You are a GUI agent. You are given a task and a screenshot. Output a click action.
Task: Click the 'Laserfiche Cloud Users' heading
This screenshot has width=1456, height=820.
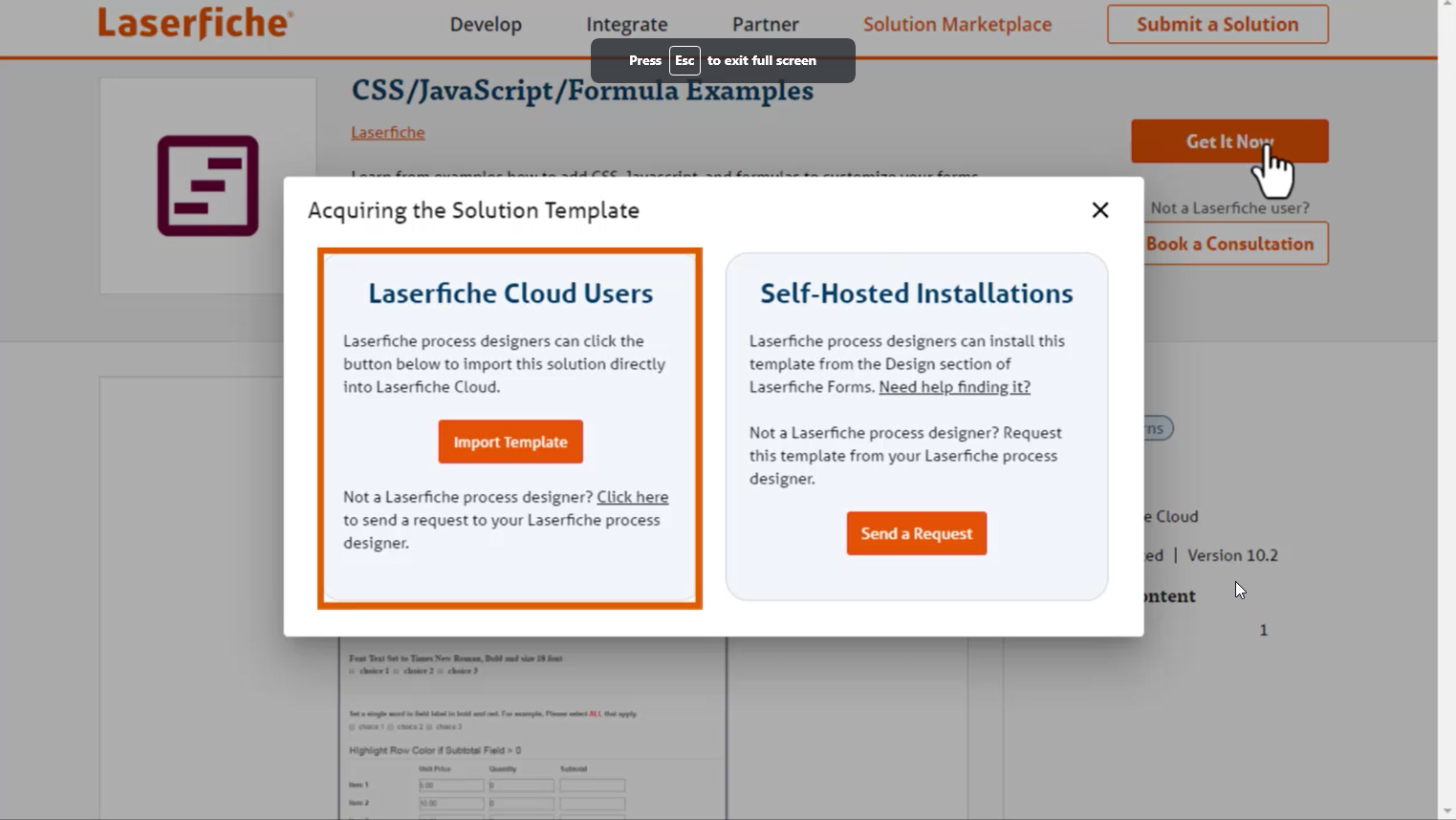coord(511,293)
